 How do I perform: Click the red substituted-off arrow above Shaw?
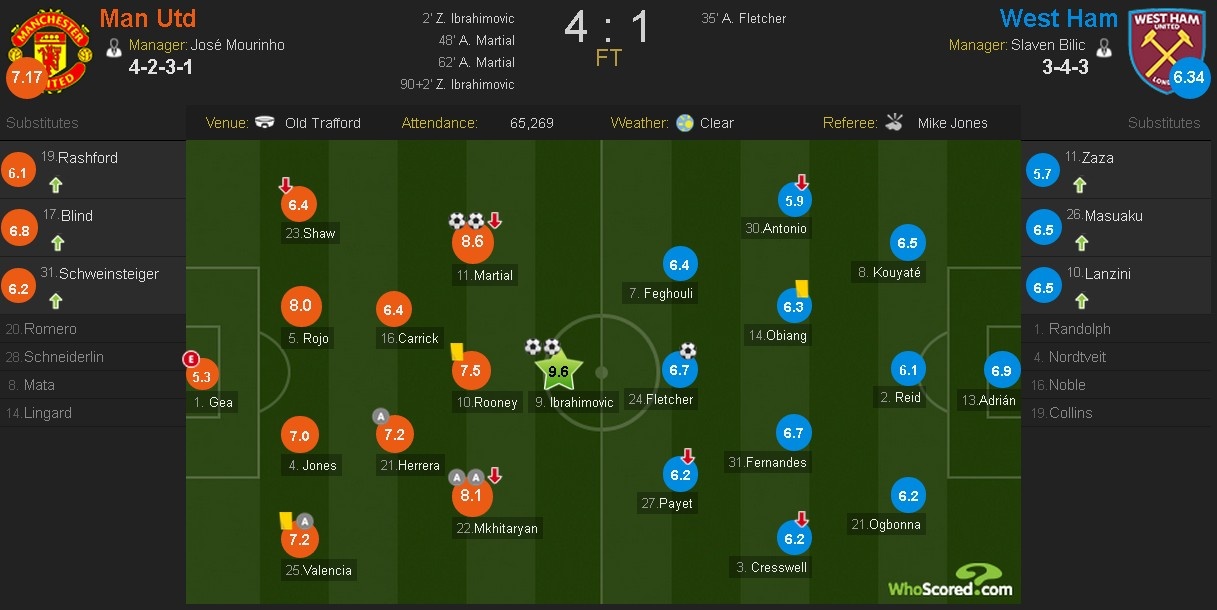285,186
